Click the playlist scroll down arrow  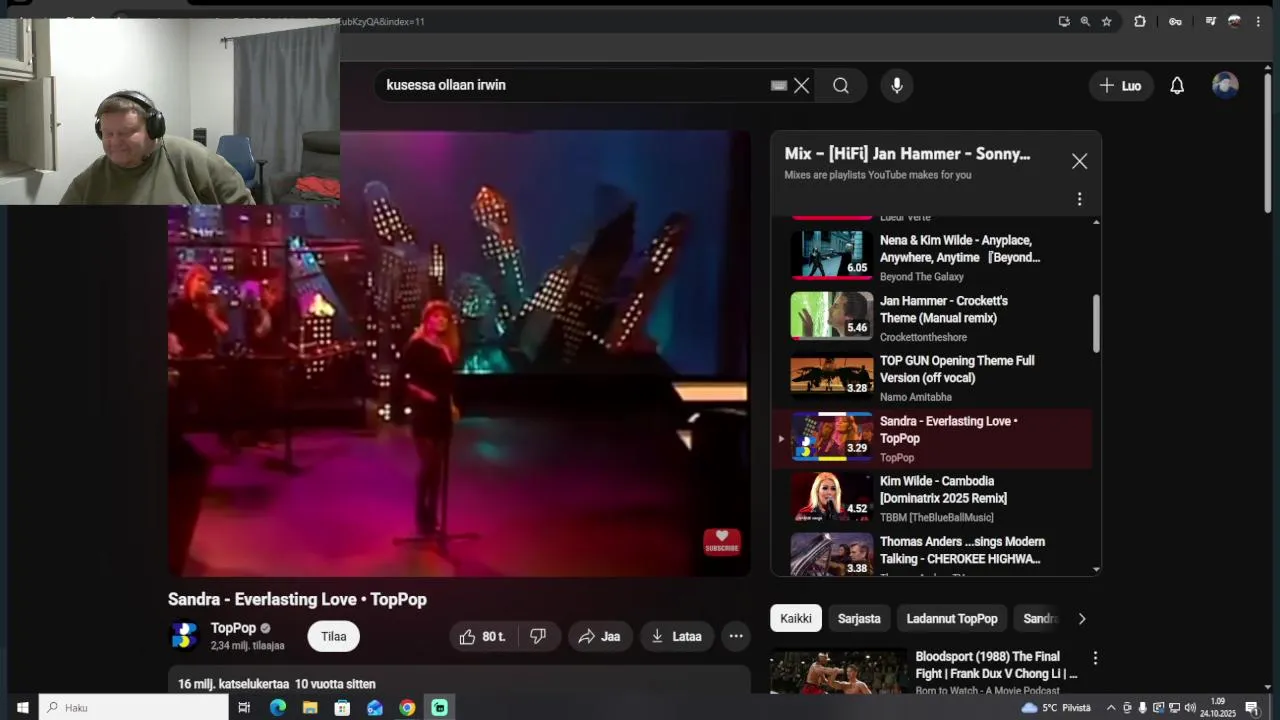click(1096, 569)
